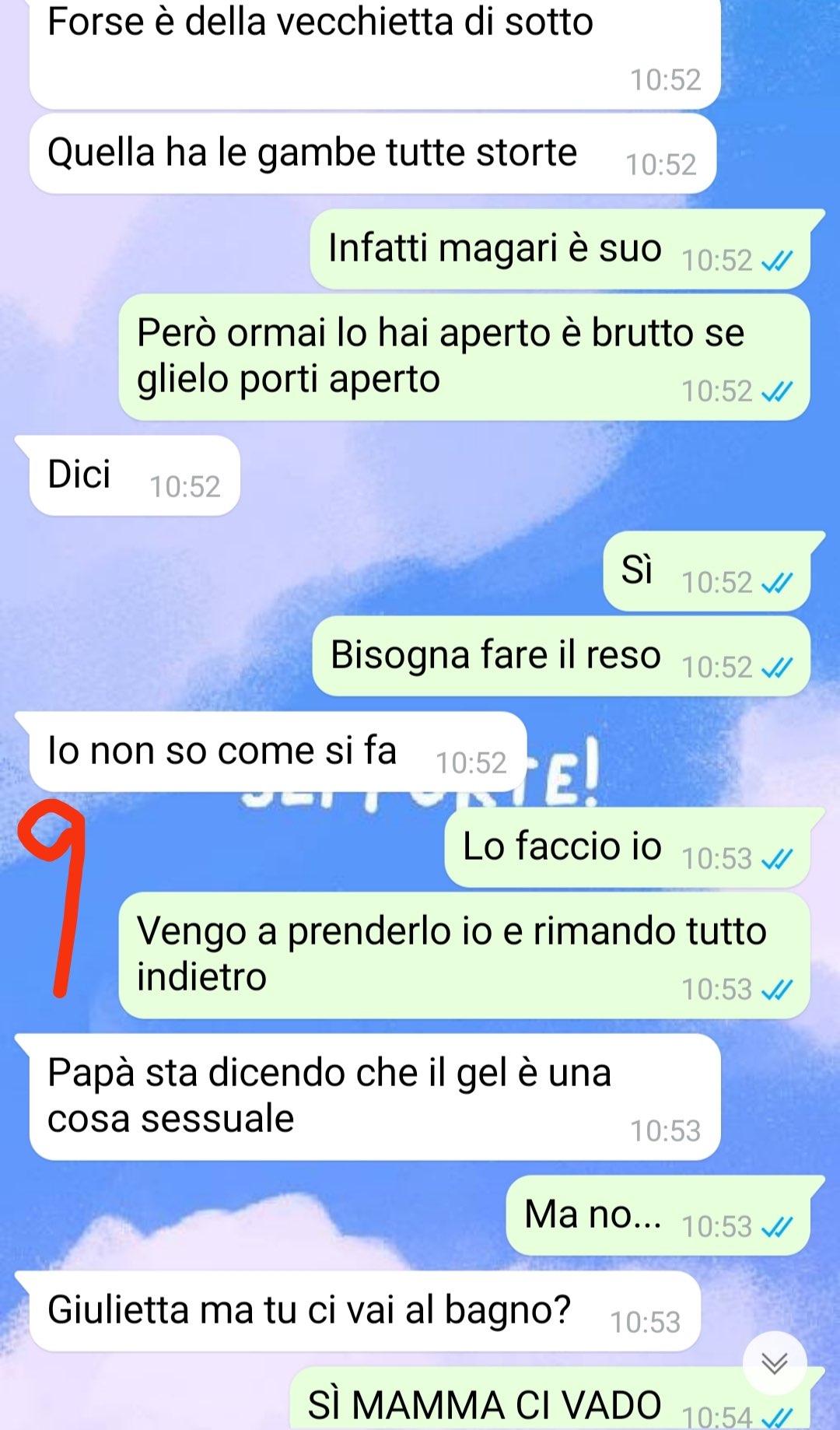Click read ticks on 'Infatti magari è suo'

(776, 261)
